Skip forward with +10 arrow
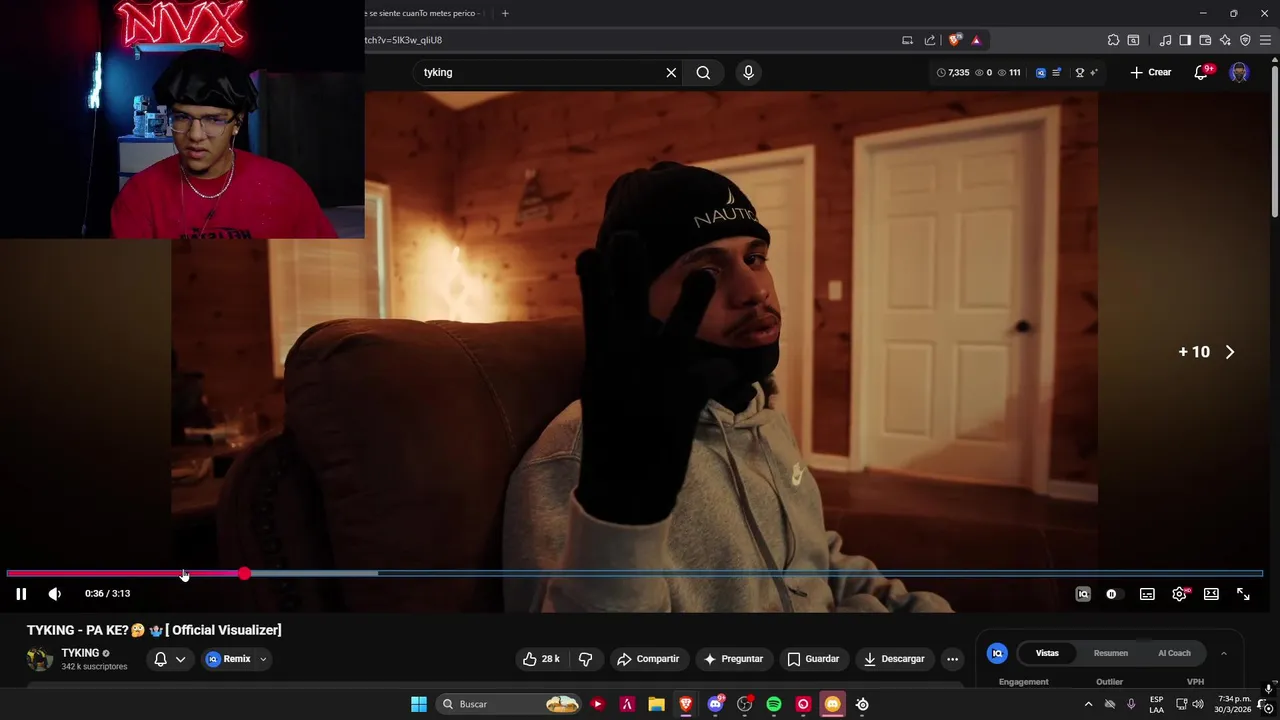Screen dimensions: 1280x720 (1230, 352)
